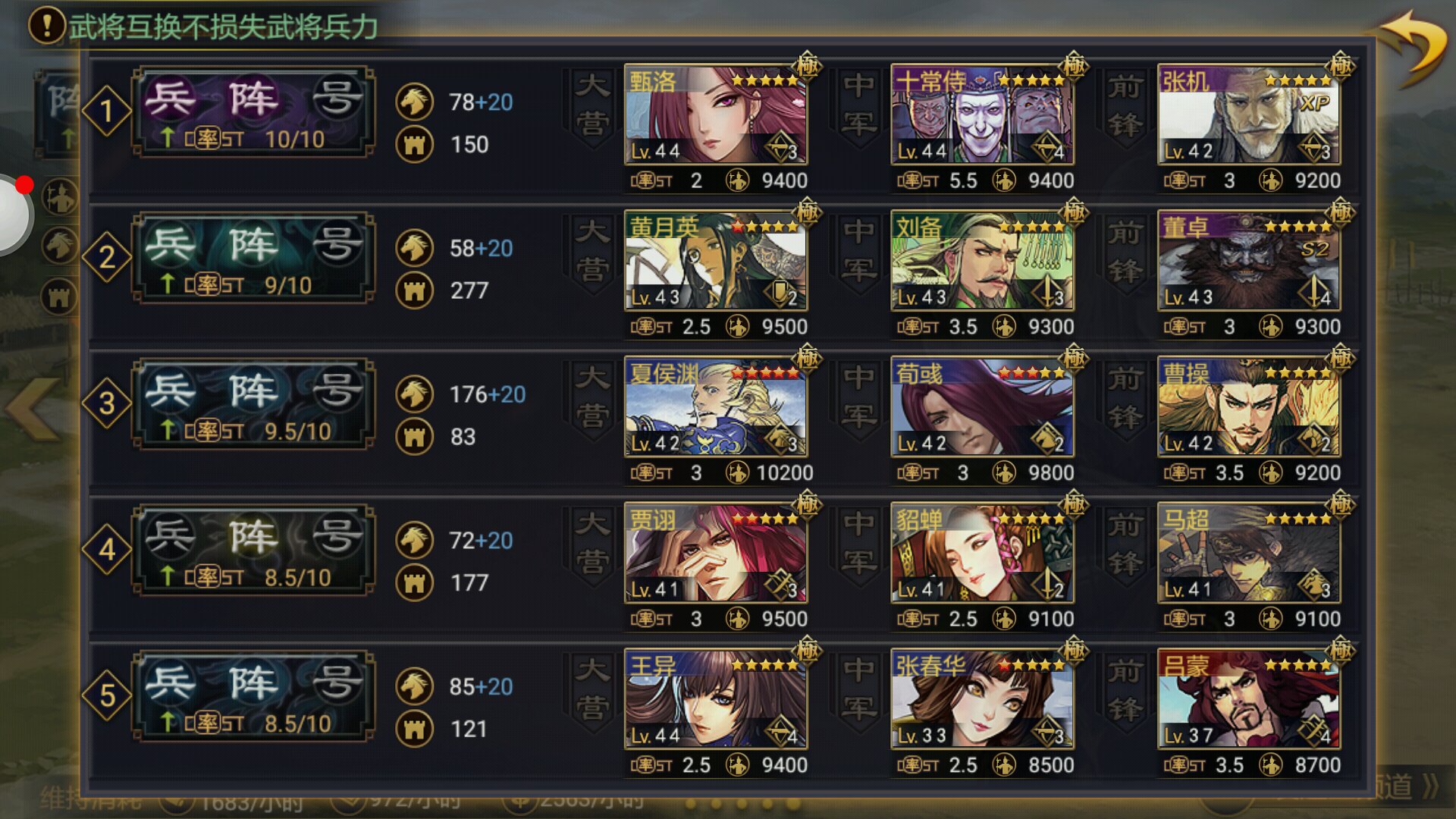Pick the 貂蝉 middle army portrait
Image resolution: width=1456 pixels, height=819 pixels.
982,553
